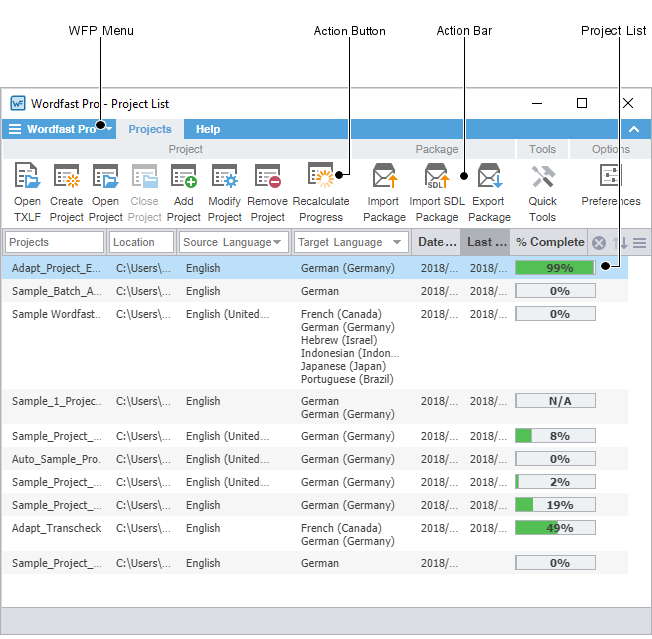Screen dimensions: 652x639
Task: Click the Projects filter input field
Action: point(54,242)
